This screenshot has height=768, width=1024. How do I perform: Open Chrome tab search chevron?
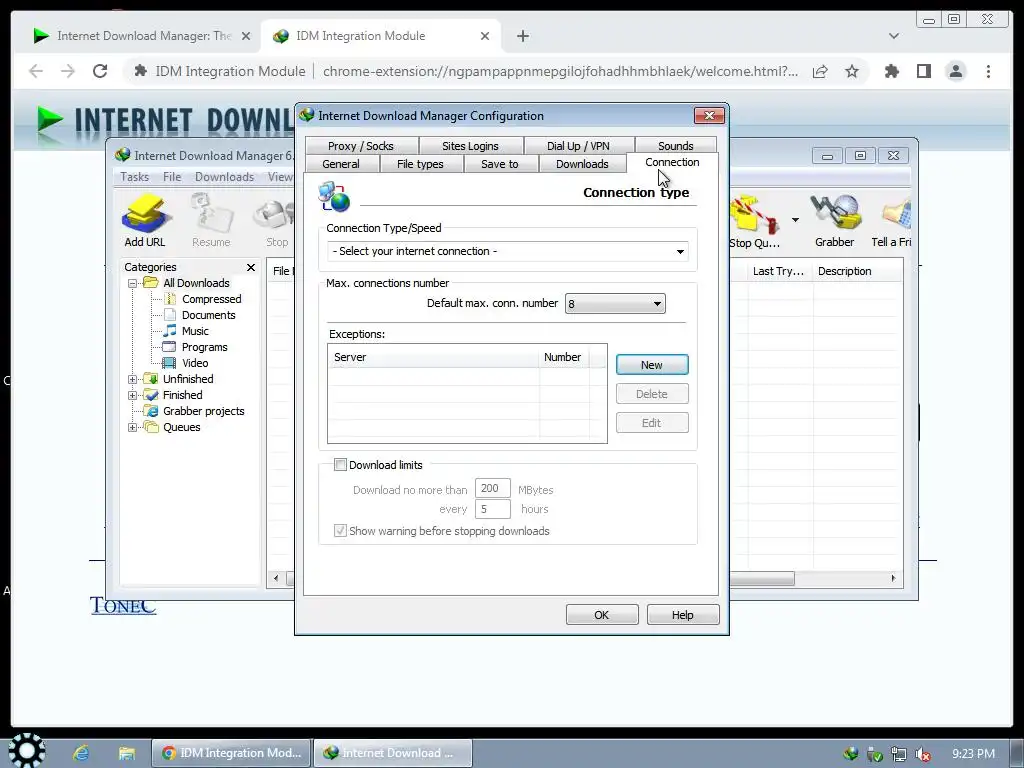pos(894,36)
